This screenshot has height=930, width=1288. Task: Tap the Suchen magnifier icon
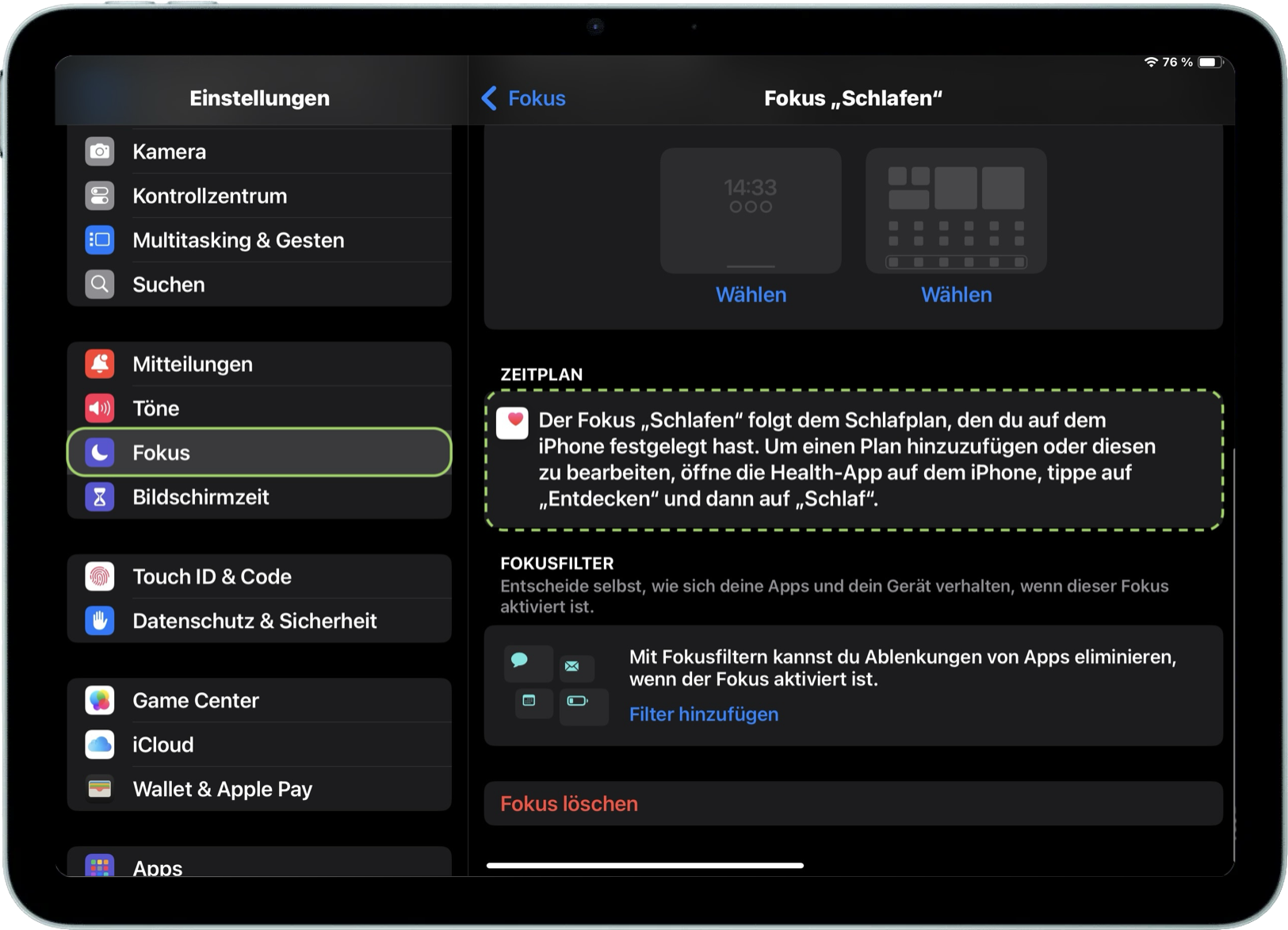click(x=100, y=285)
